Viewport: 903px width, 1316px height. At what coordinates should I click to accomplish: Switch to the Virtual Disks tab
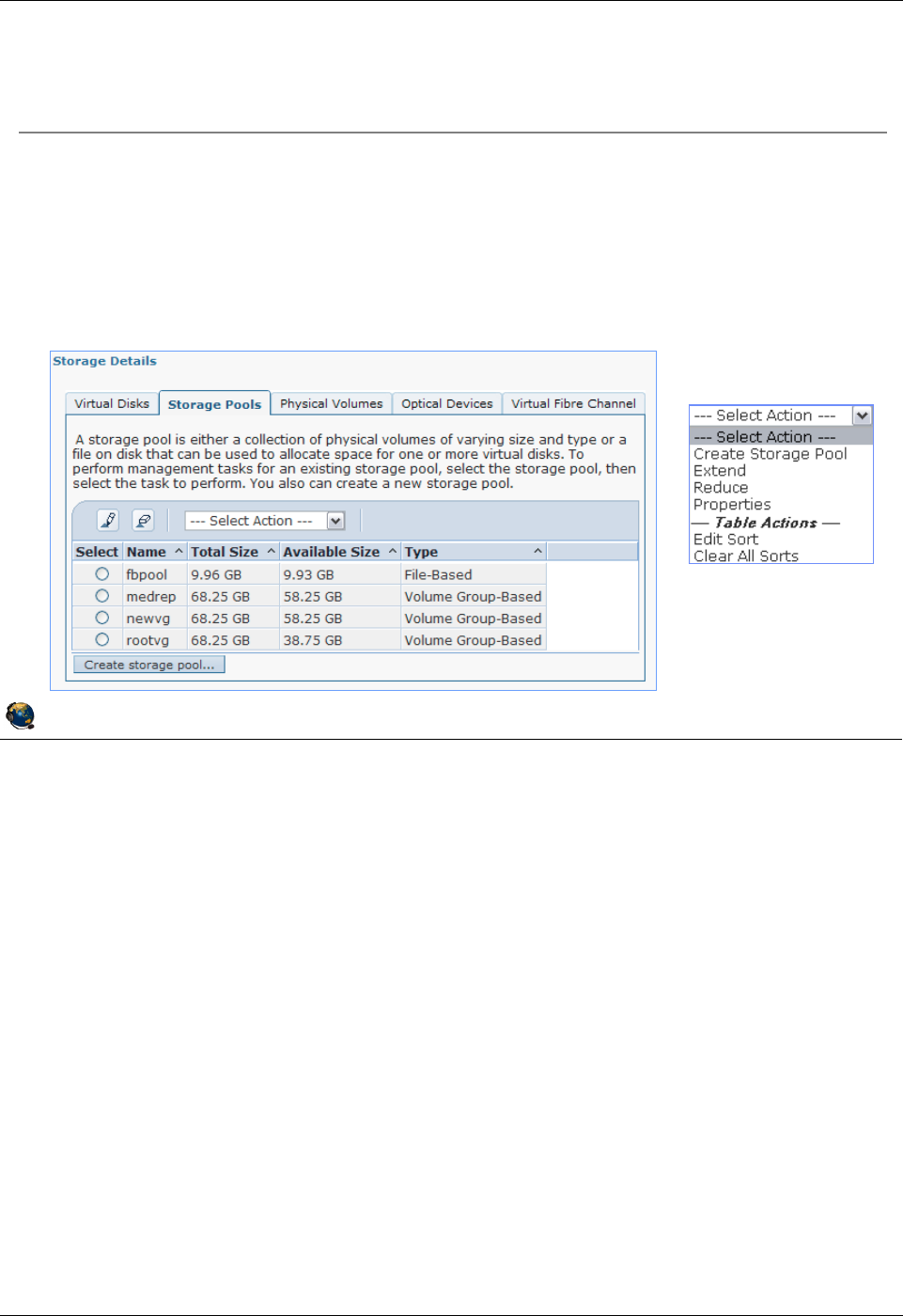click(112, 403)
